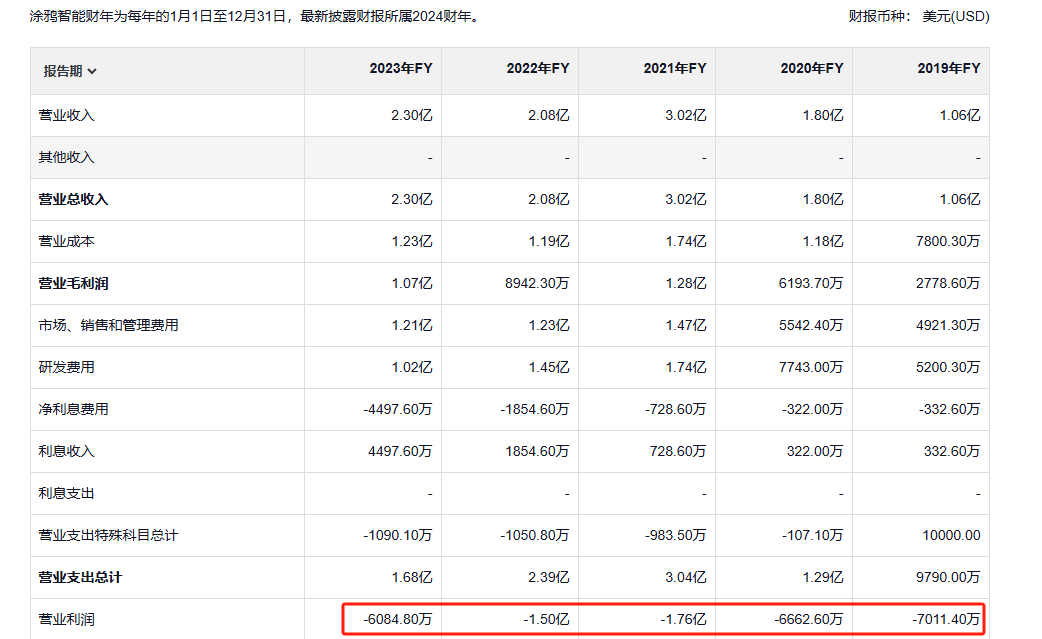Viewport: 1042px width, 639px height.
Task: Select the 营业成本 row label
Action: point(66,241)
